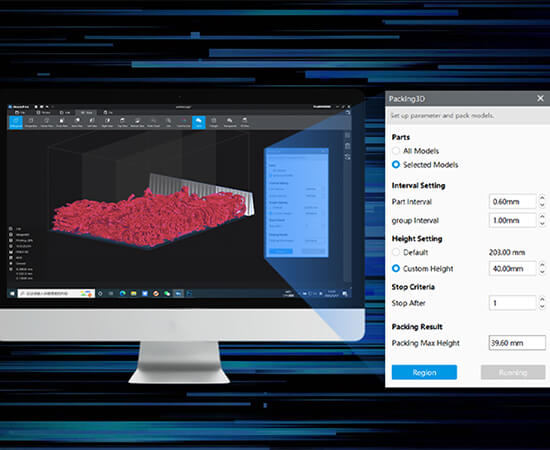Image resolution: width=550 pixels, height=450 pixels.
Task: Decrease Stop After value with down arrow
Action: point(542,307)
